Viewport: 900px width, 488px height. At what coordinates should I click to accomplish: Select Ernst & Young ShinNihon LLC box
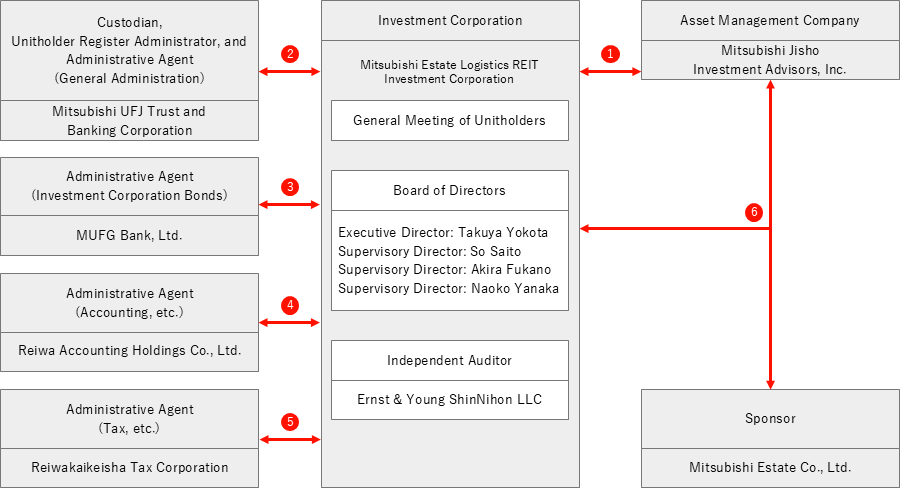(450, 399)
